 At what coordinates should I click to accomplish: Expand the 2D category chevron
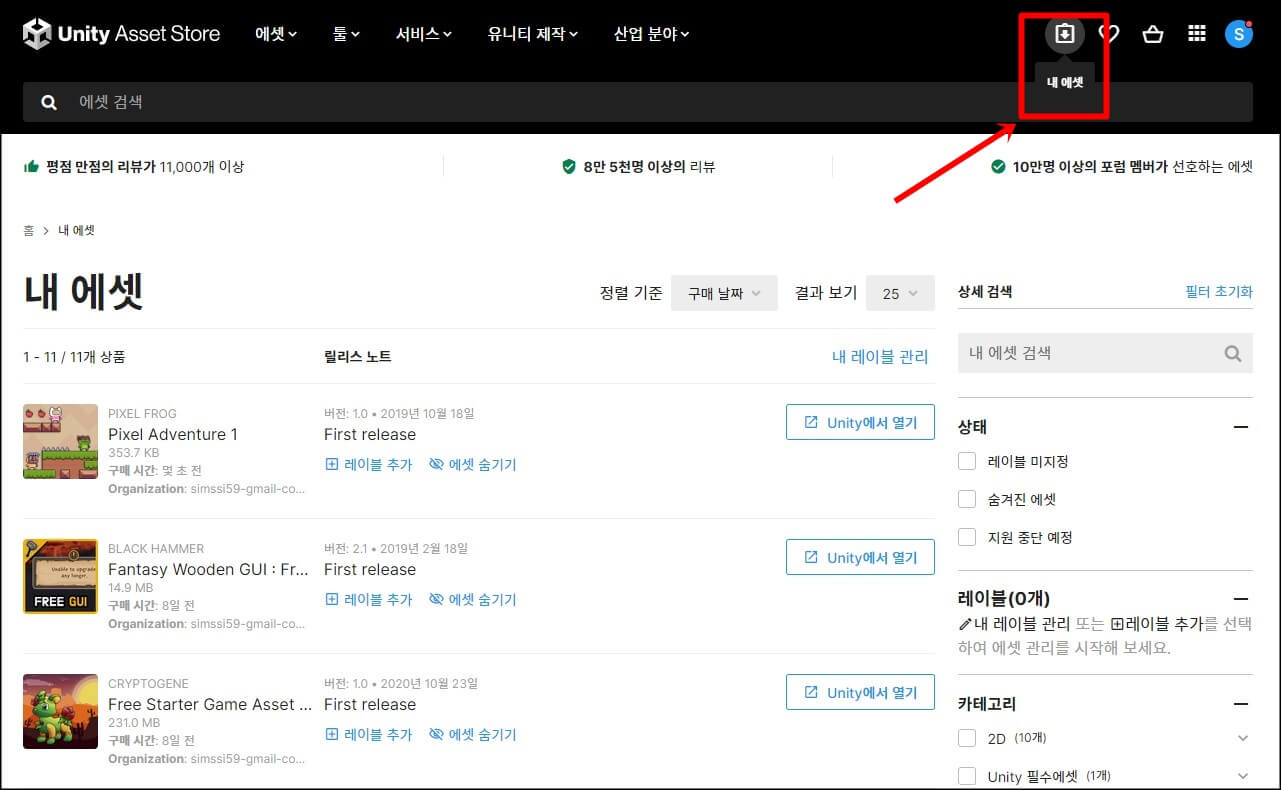(1242, 738)
